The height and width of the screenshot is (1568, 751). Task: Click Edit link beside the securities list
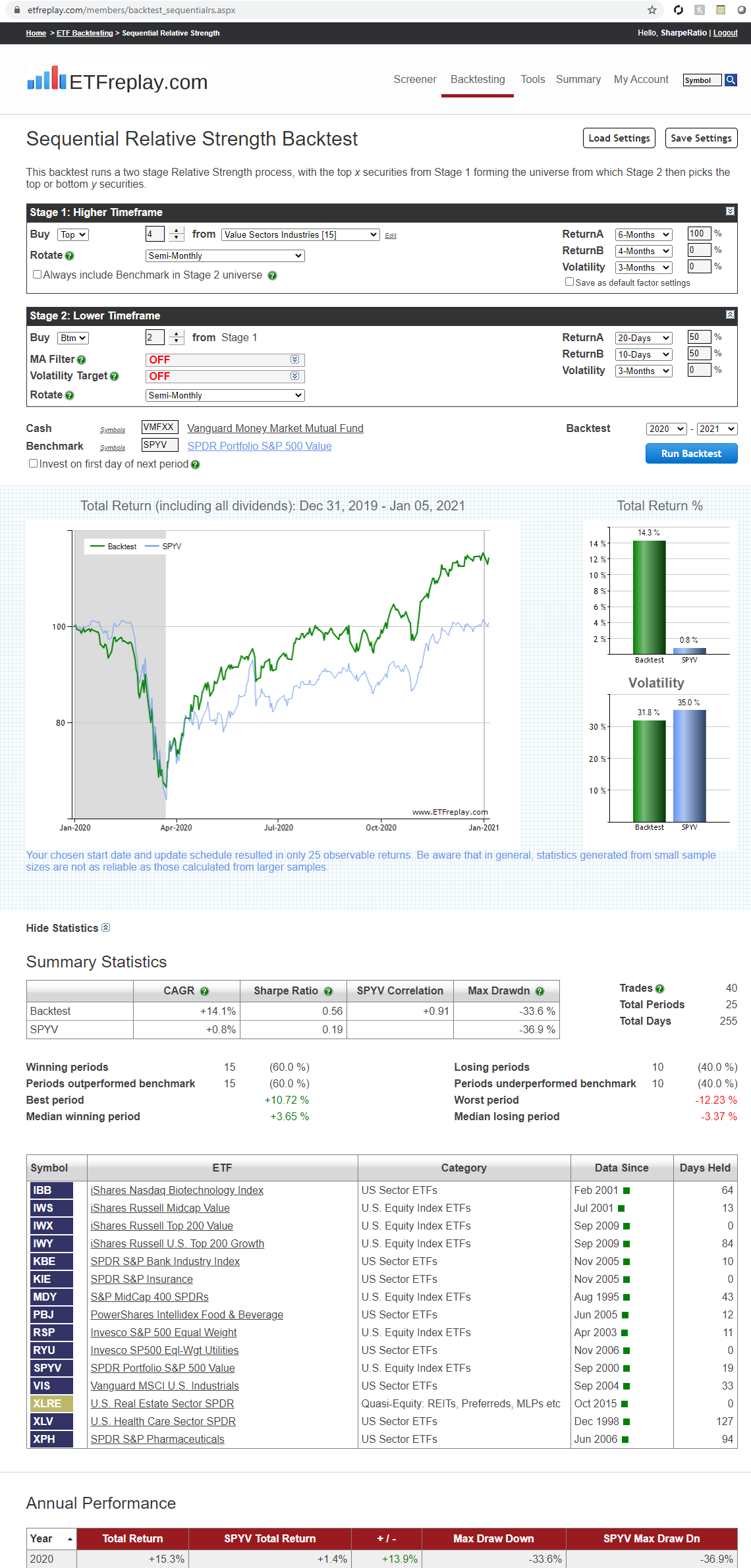click(x=391, y=236)
